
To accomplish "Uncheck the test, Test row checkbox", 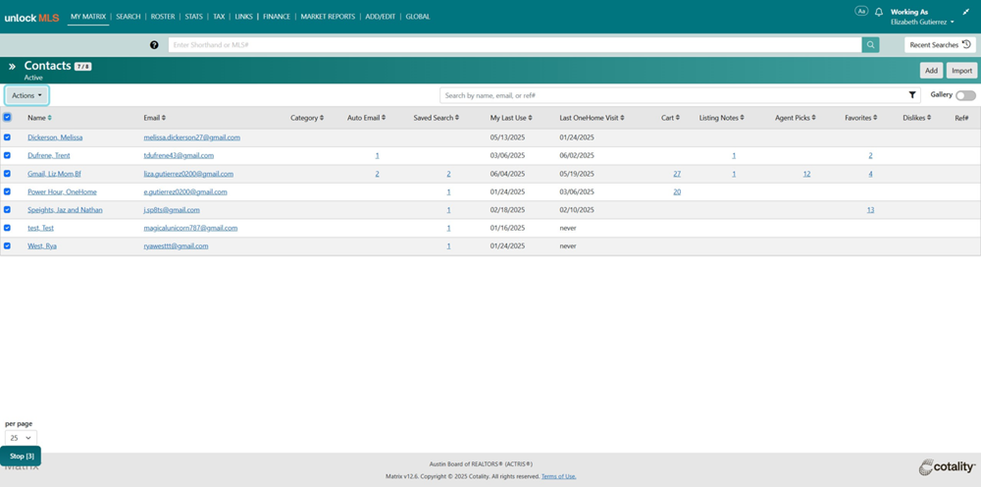I will [8, 228].
